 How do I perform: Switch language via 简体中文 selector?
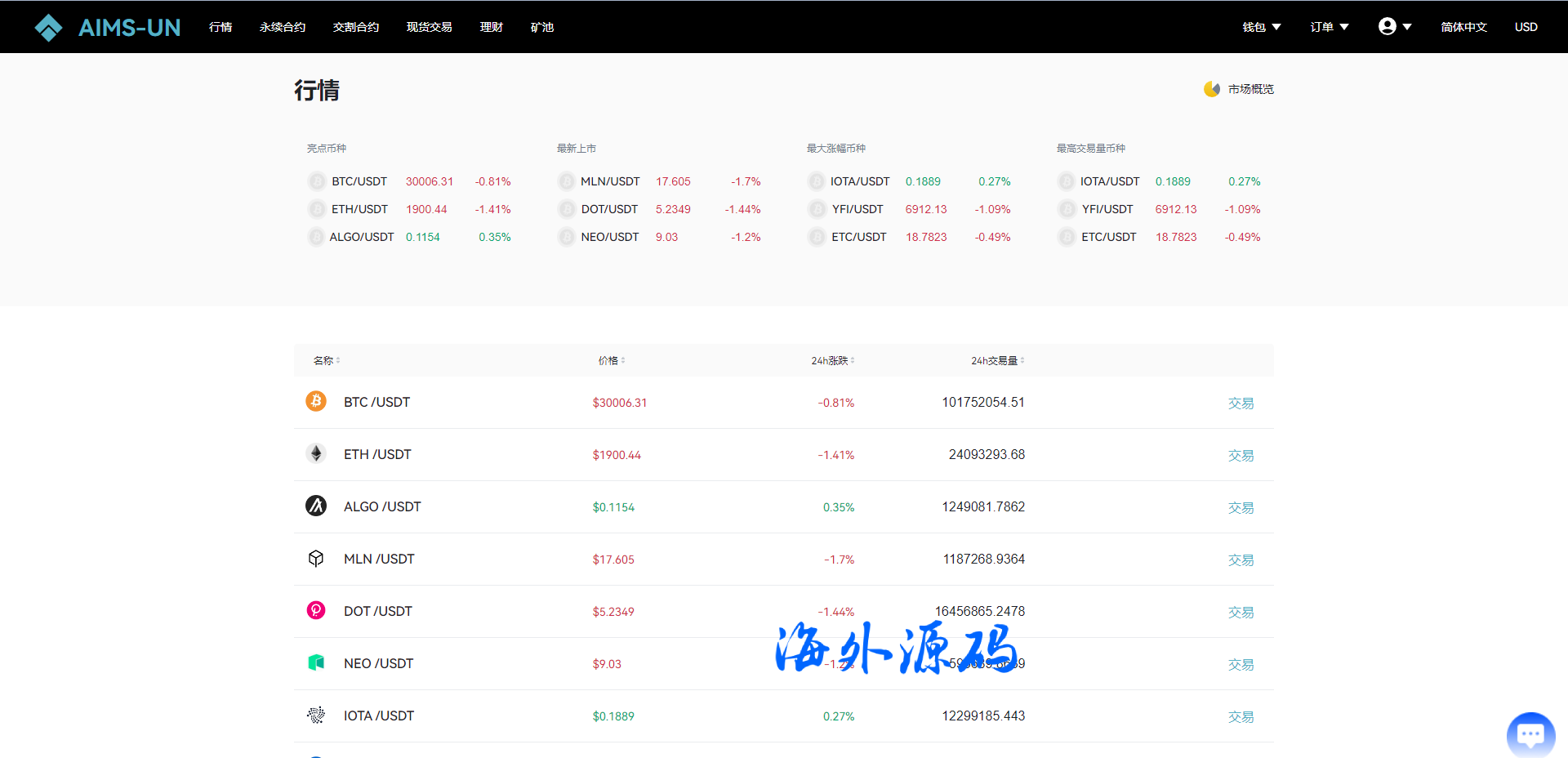tap(1463, 27)
